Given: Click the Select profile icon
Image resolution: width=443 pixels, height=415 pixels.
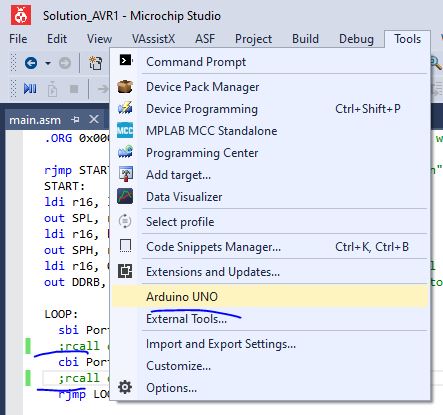Looking at the screenshot, I should 125,221.
